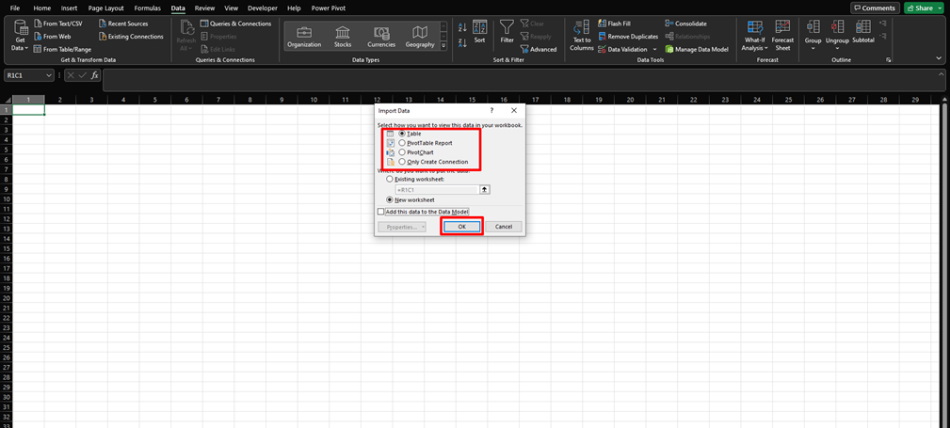
Task: Click the range selector collapse button
Action: (485, 190)
